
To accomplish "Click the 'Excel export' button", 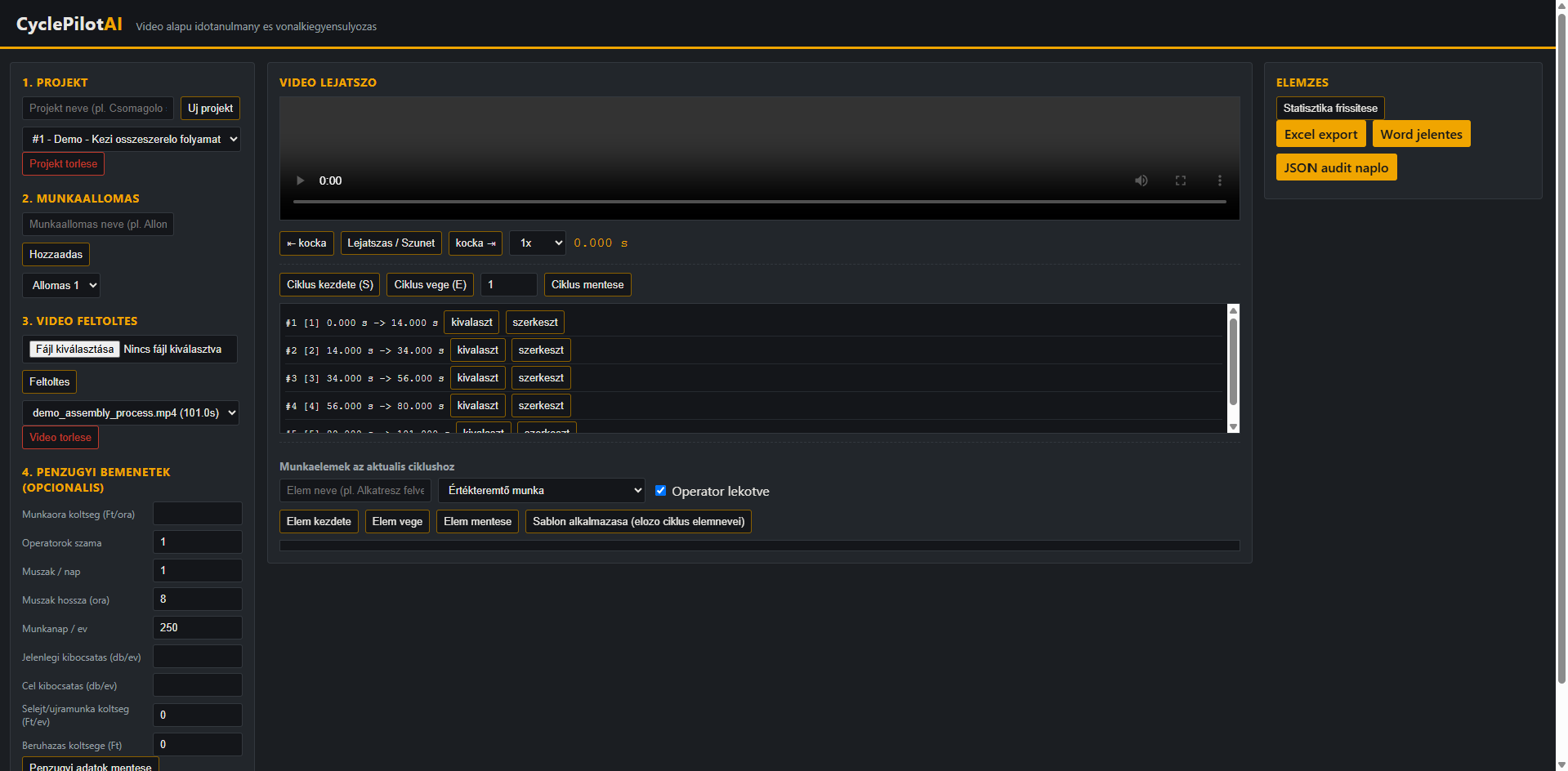I will pyautogui.click(x=1321, y=135).
